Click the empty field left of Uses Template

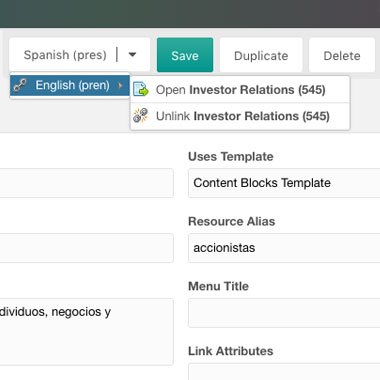point(86,183)
